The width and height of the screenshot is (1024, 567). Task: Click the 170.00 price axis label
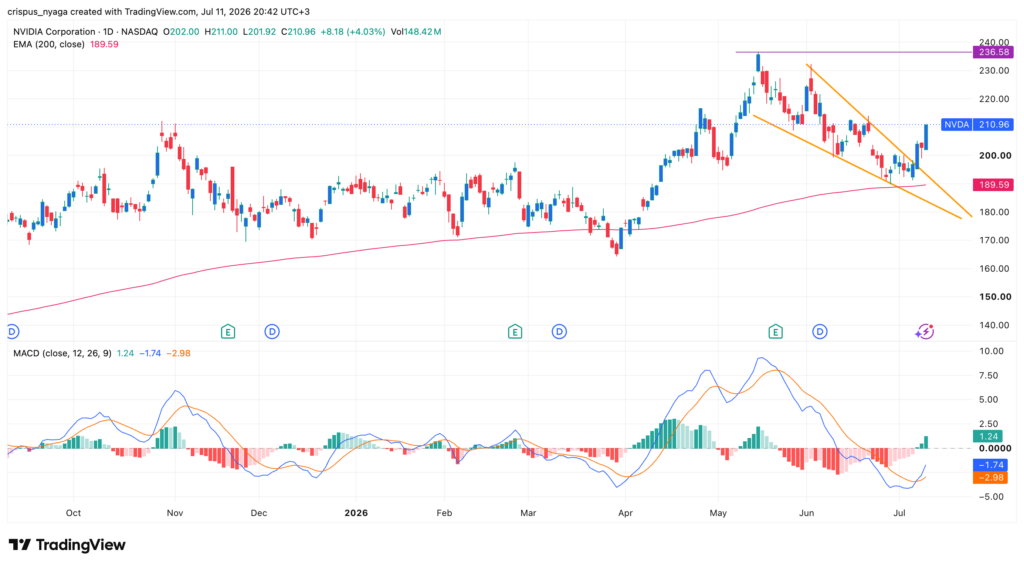[994, 240]
